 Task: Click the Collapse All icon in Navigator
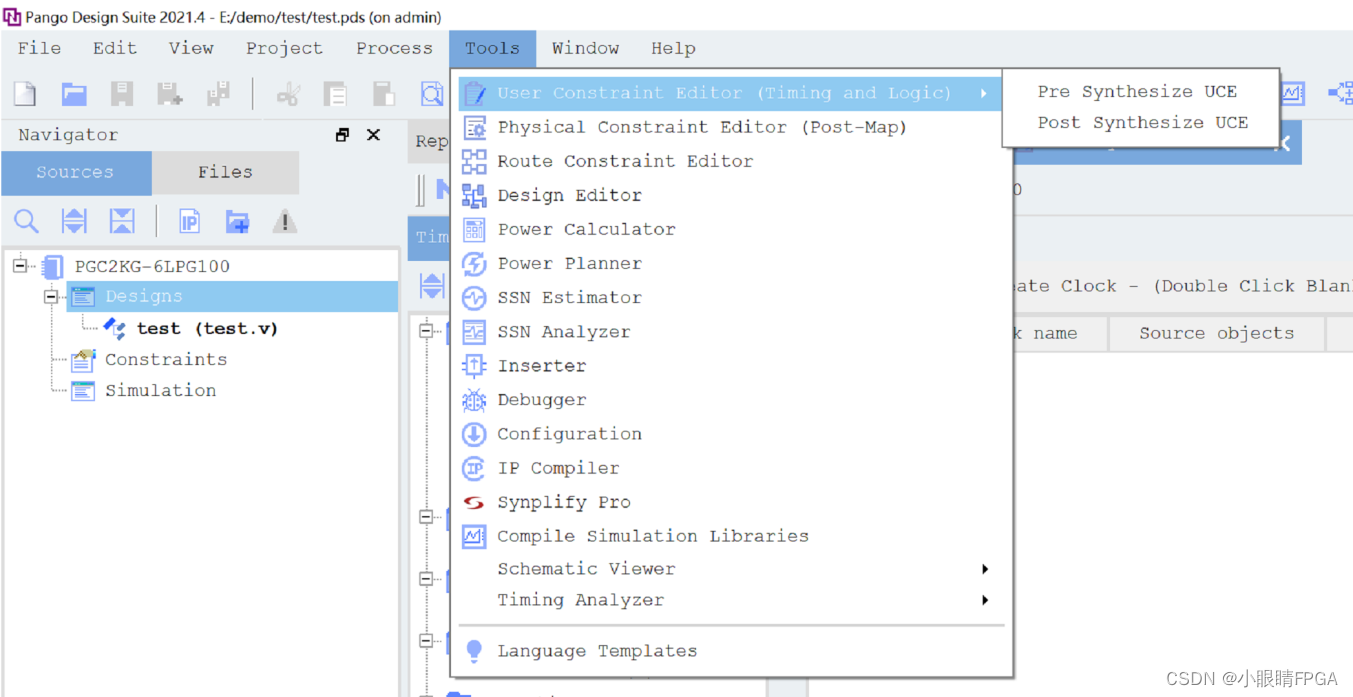[x=122, y=221]
